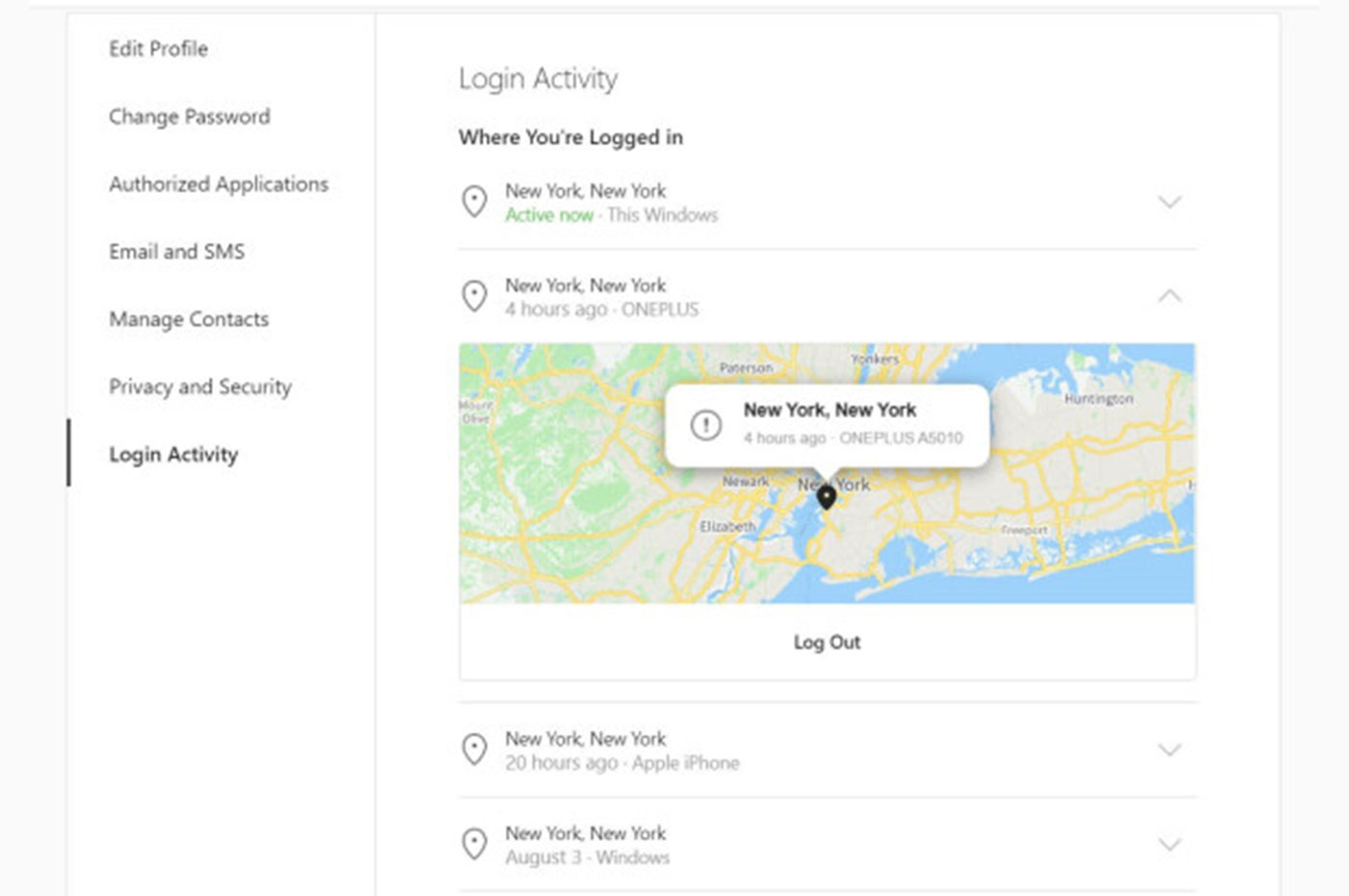The width and height of the screenshot is (1349, 896).
Task: Expand the August 3 Windows session chevron
Action: (1169, 844)
